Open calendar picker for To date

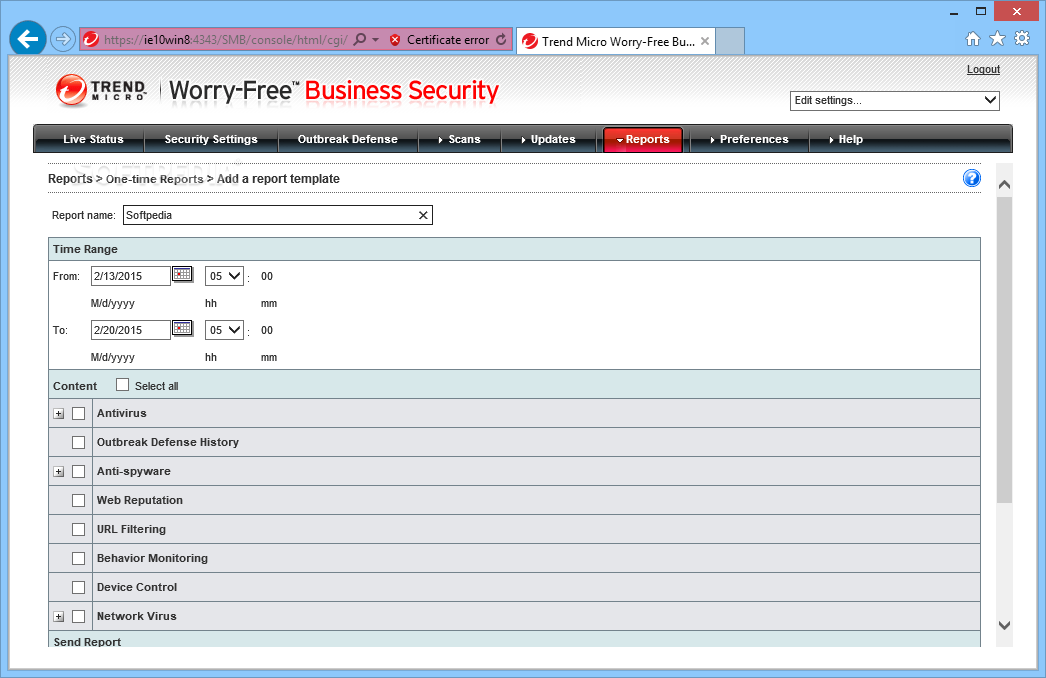coord(182,328)
